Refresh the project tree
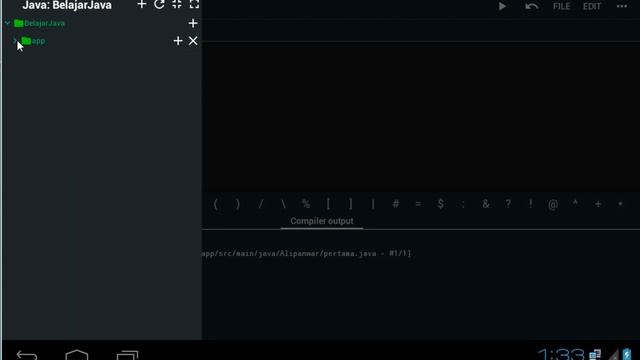This screenshot has width=640, height=360. [x=159, y=4]
